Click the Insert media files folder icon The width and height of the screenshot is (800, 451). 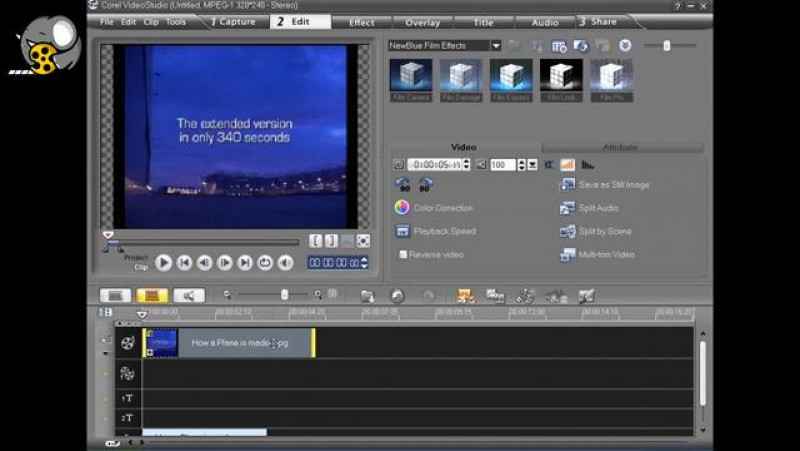367,295
